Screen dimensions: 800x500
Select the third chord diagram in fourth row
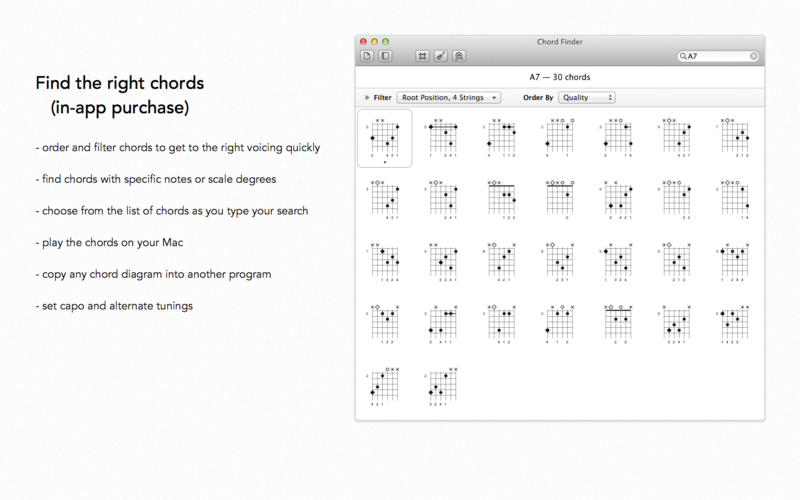coord(501,324)
